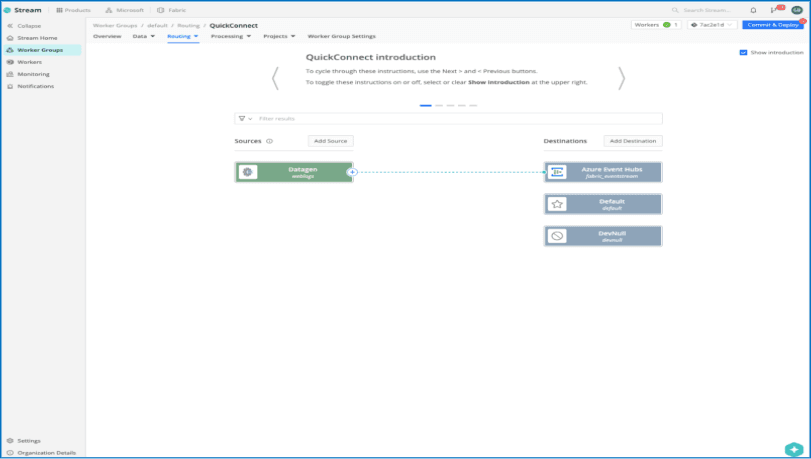This screenshot has width=811, height=459.
Task: Select the first introduction slide indicator
Action: [426, 105]
